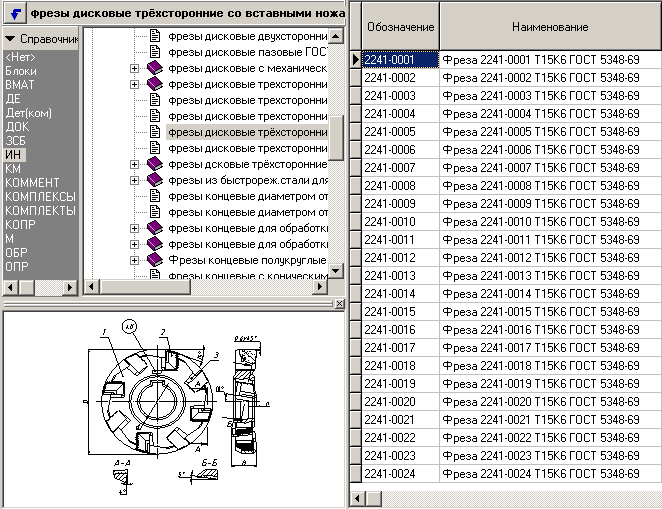662x509 pixels.
Task: Close the drawing preview panel with small x
Action: pyautogui.click(x=338, y=303)
